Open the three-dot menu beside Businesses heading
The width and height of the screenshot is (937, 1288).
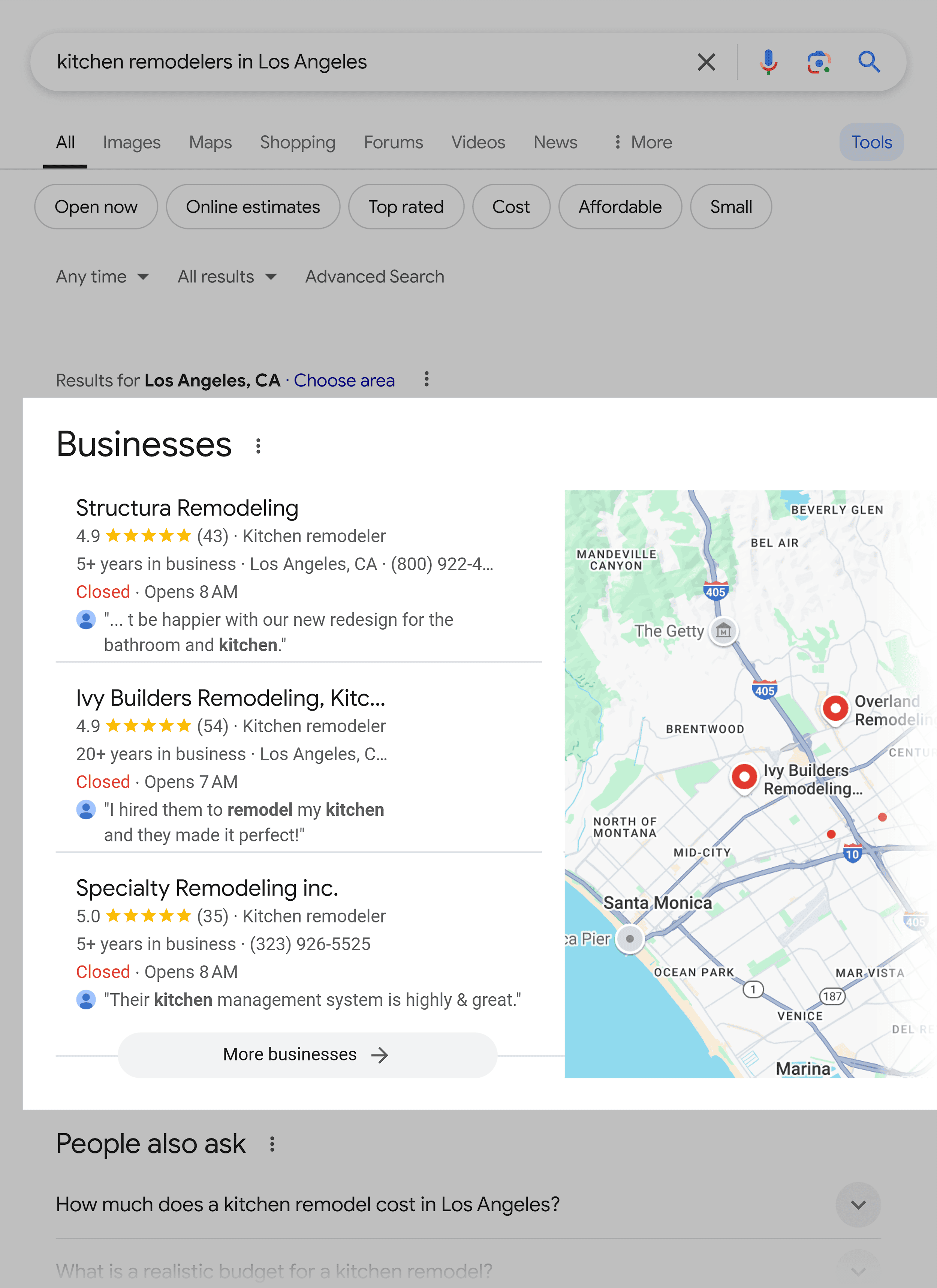tap(258, 446)
